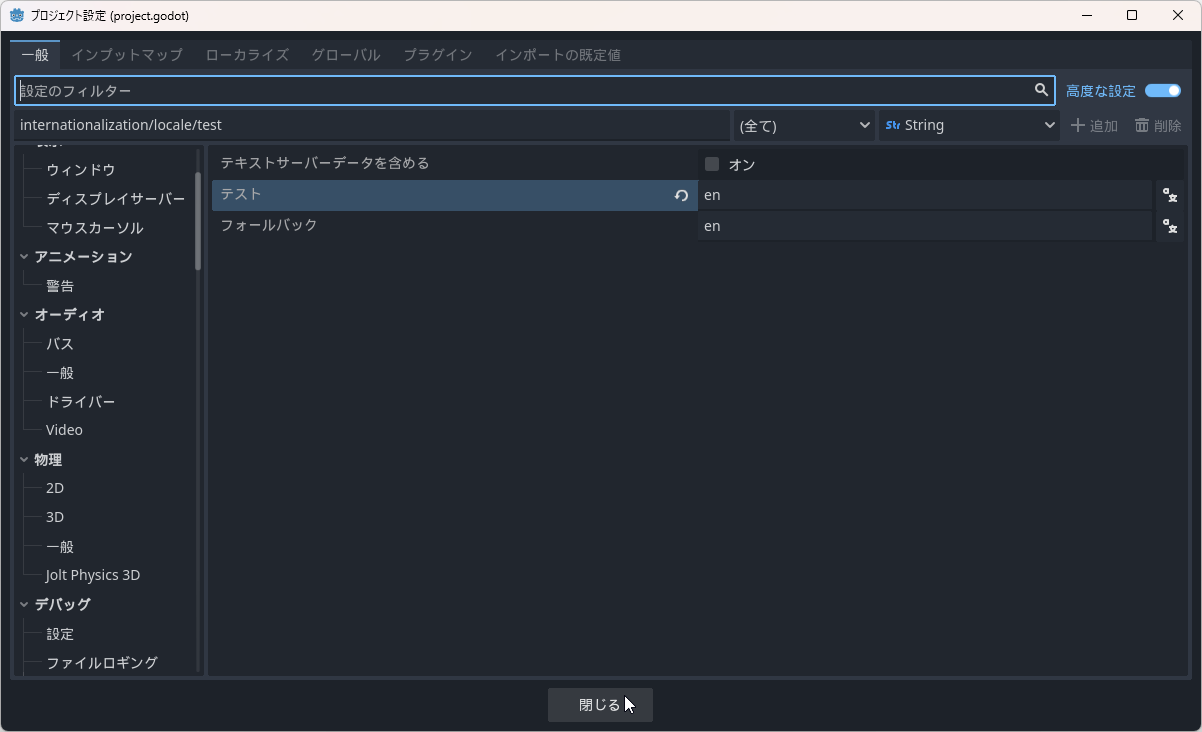Open the String type dropdown

(x=969, y=125)
